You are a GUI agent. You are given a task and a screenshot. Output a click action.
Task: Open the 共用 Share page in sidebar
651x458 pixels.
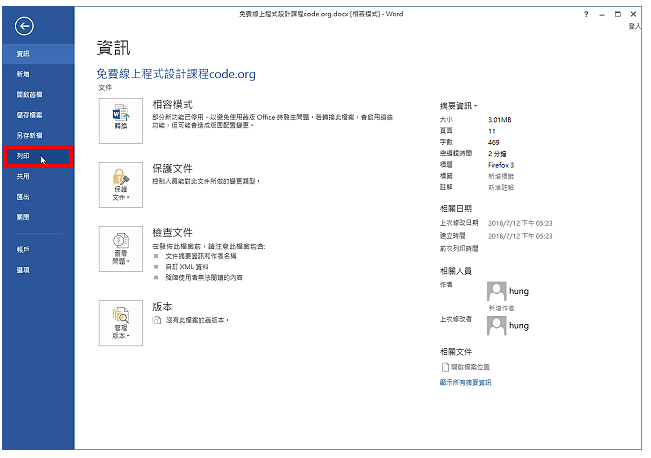[38, 176]
